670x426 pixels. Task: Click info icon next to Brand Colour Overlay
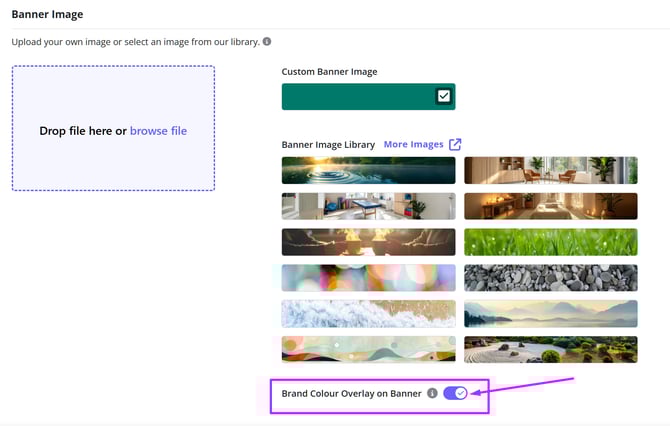pos(432,393)
